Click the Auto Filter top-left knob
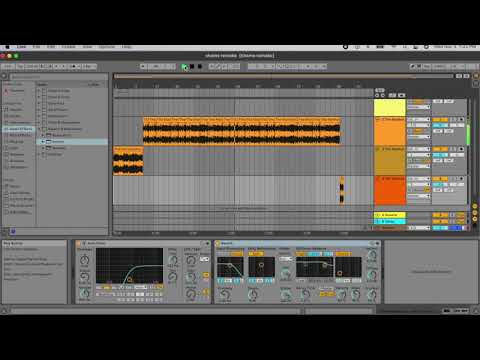The height and width of the screenshot is (360, 480). coord(85,260)
